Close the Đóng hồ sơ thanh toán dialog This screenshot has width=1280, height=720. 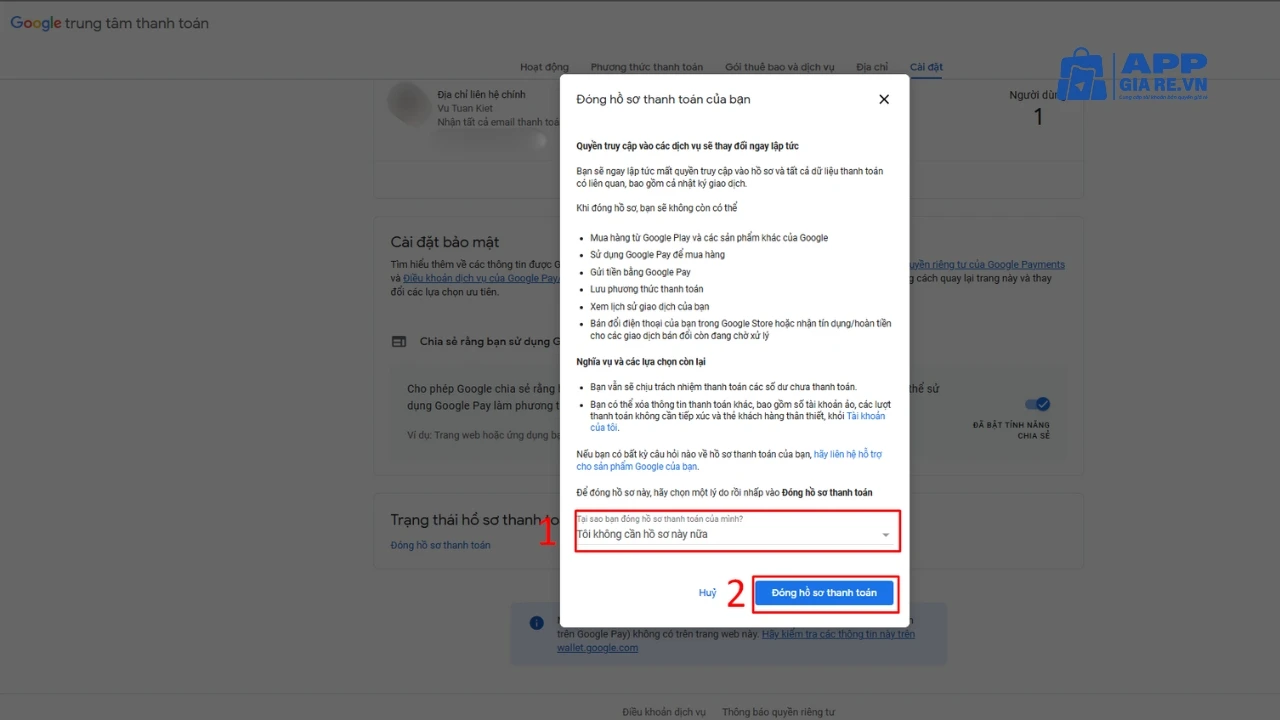point(883,99)
